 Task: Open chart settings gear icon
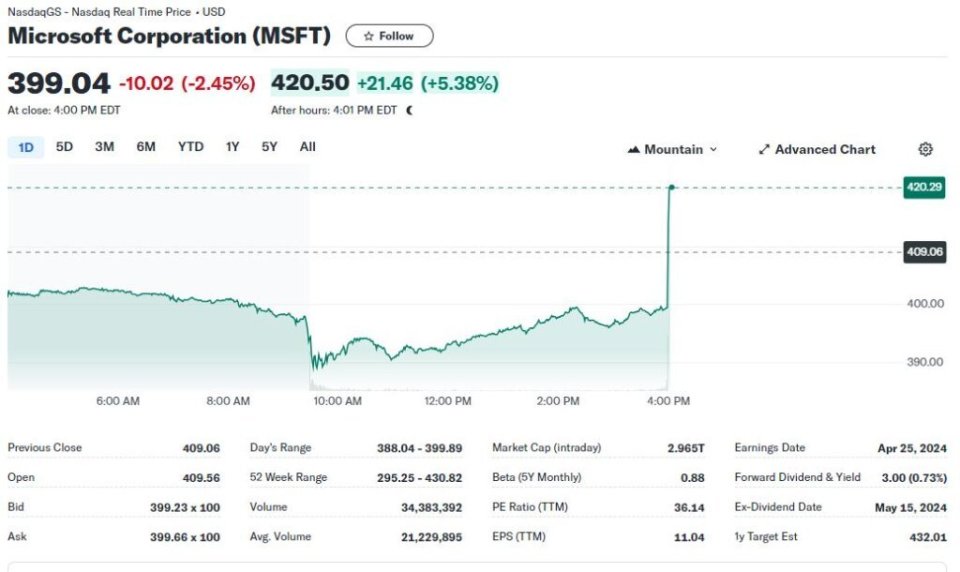(x=925, y=149)
